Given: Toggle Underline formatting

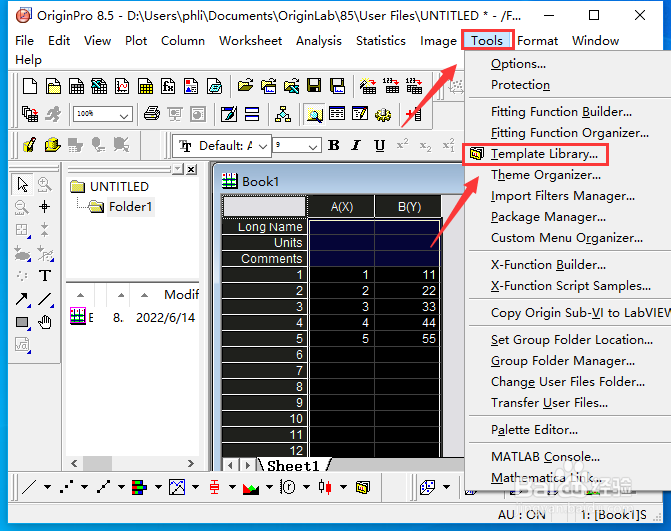Looking at the screenshot, I should (x=379, y=145).
